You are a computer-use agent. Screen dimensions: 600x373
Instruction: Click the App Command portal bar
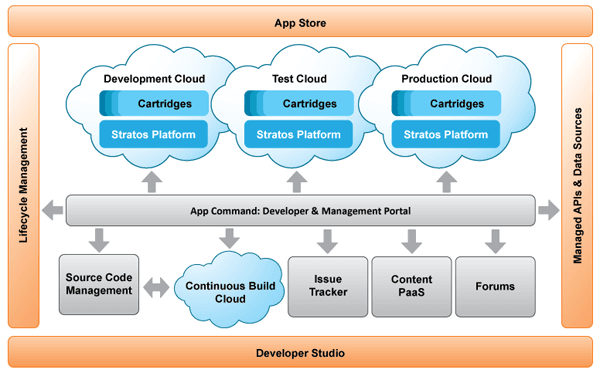(300, 210)
